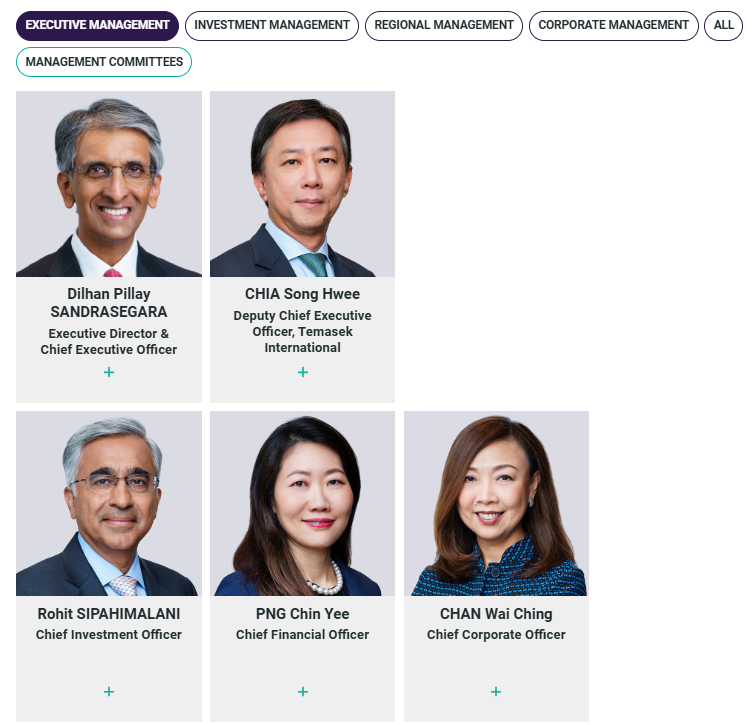
Task: Click PNG Chin Yee's portrait photo
Action: (303, 504)
